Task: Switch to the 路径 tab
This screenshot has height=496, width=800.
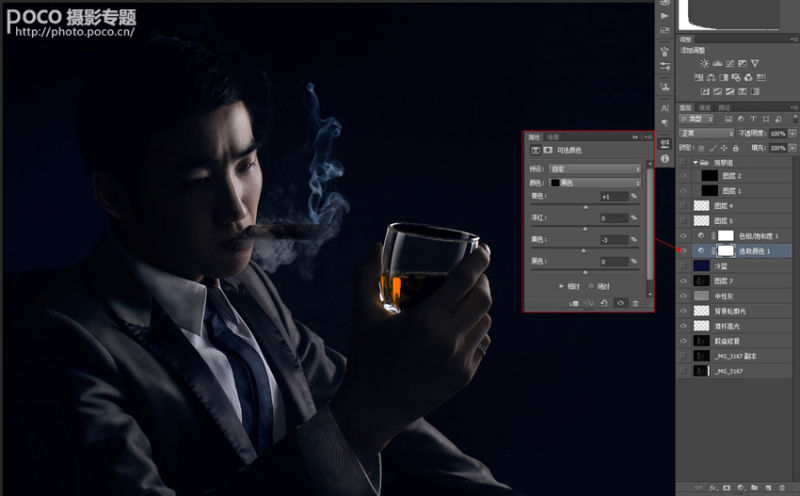Action: [x=725, y=106]
